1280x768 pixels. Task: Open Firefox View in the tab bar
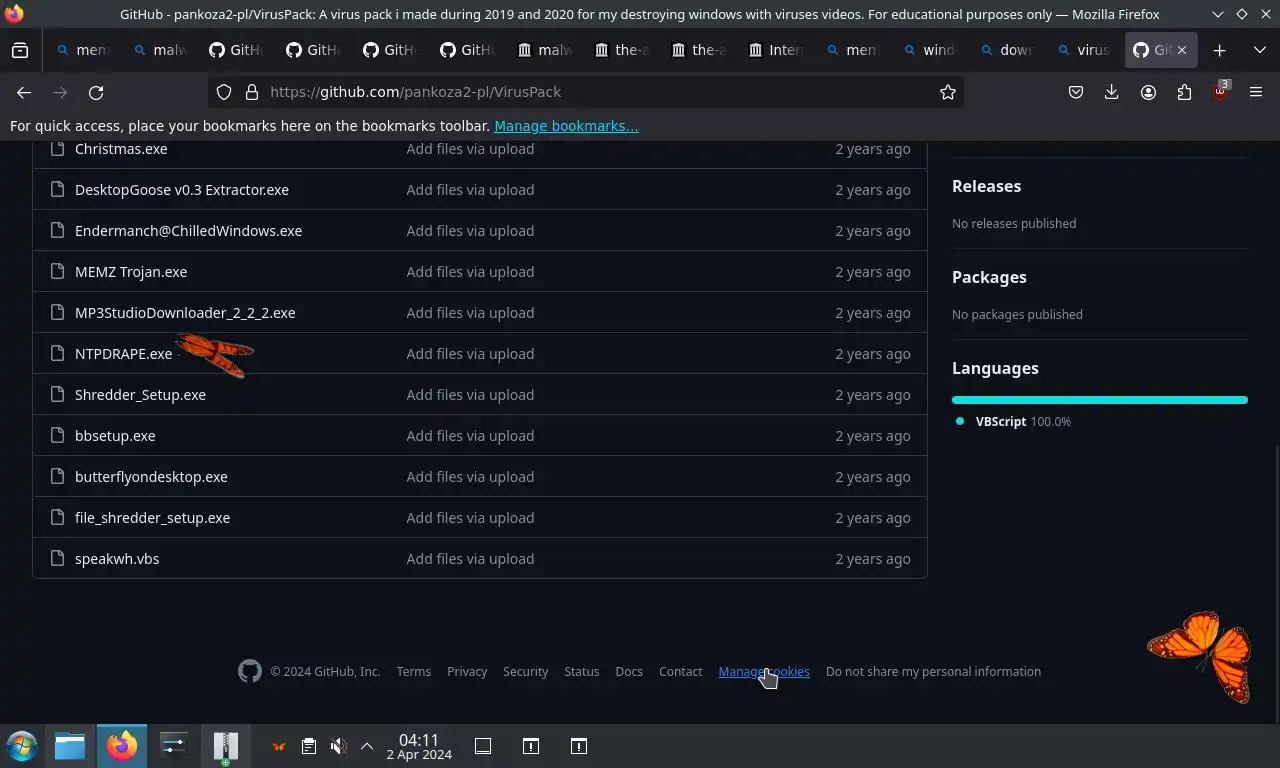pyautogui.click(x=20, y=50)
